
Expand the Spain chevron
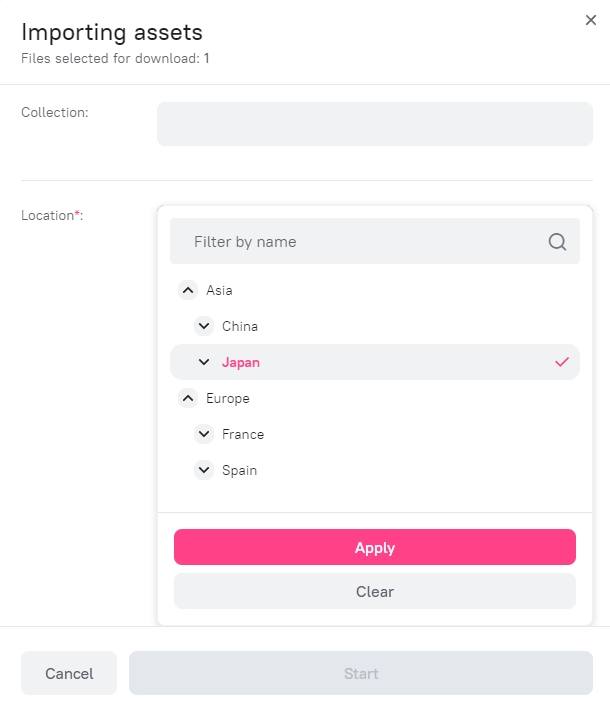204,470
